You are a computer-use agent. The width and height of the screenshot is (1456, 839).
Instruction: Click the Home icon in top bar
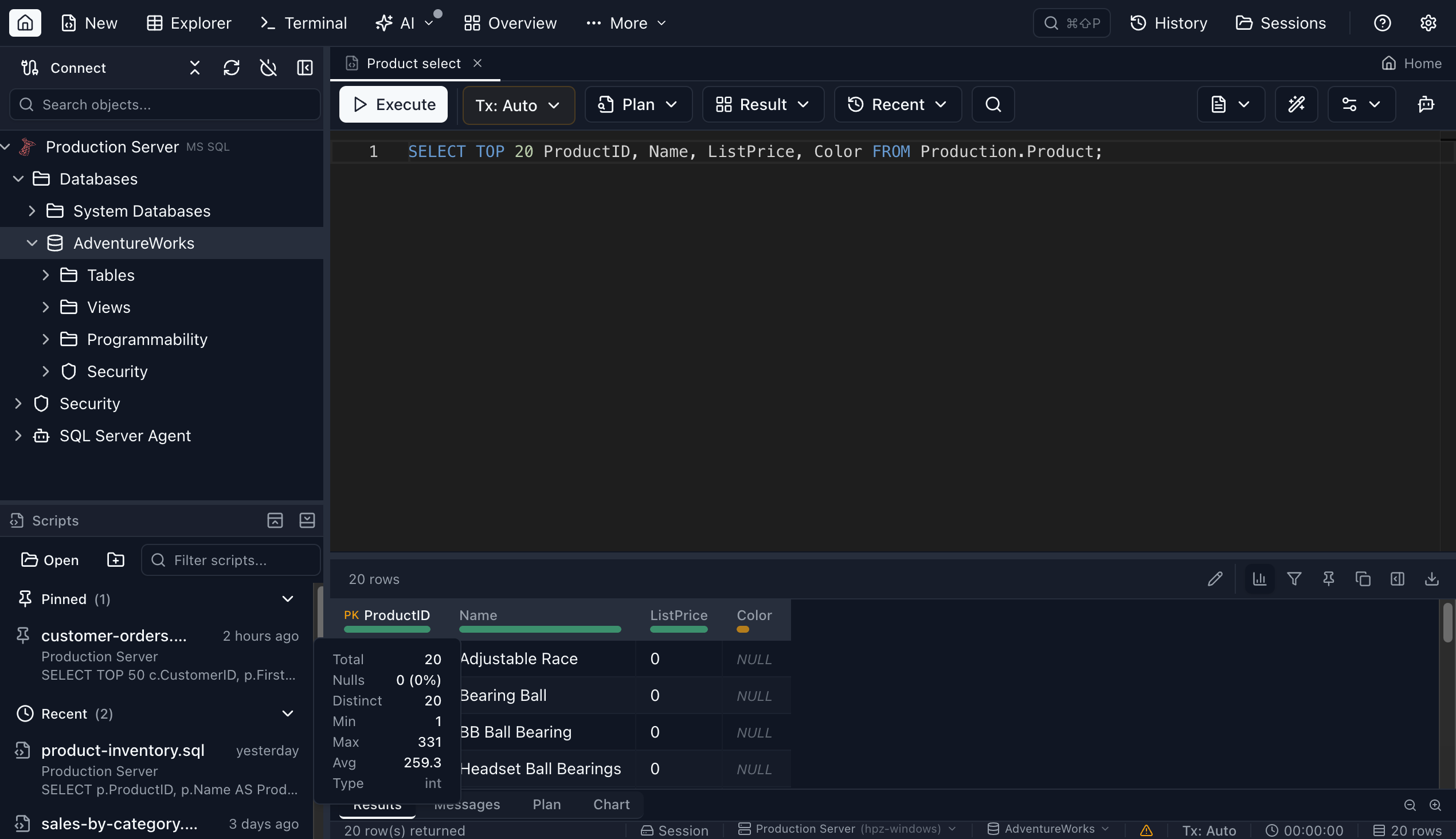coord(25,23)
